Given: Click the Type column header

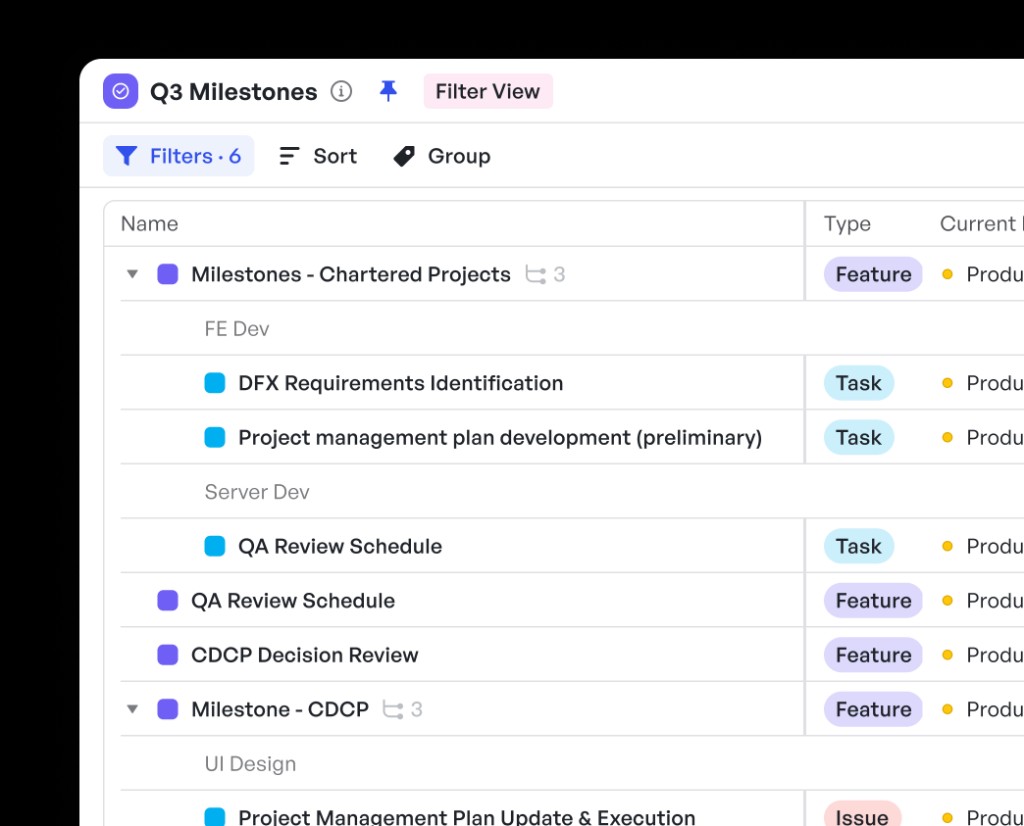Looking at the screenshot, I should click(x=847, y=224).
